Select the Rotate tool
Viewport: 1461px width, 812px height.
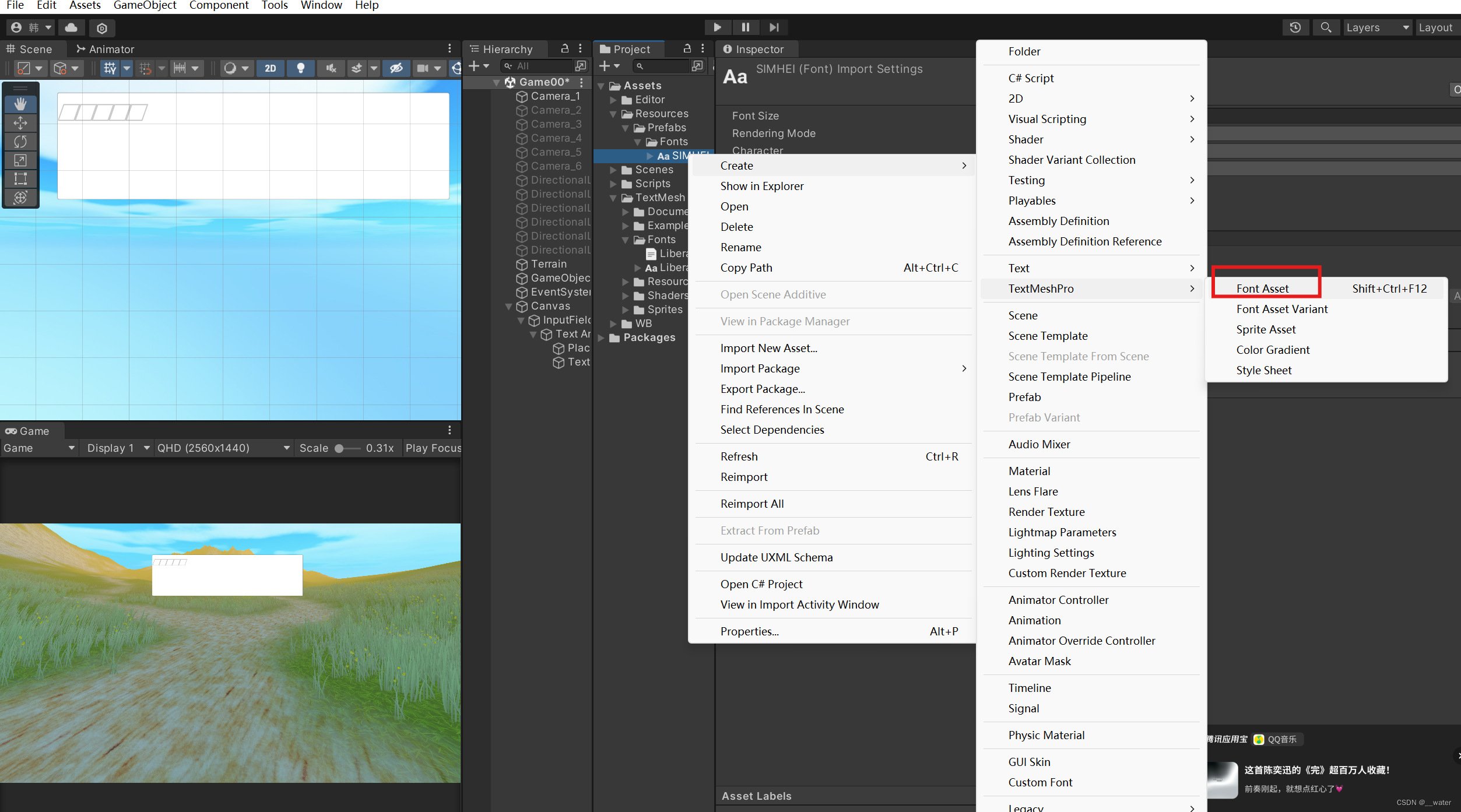pos(20,142)
